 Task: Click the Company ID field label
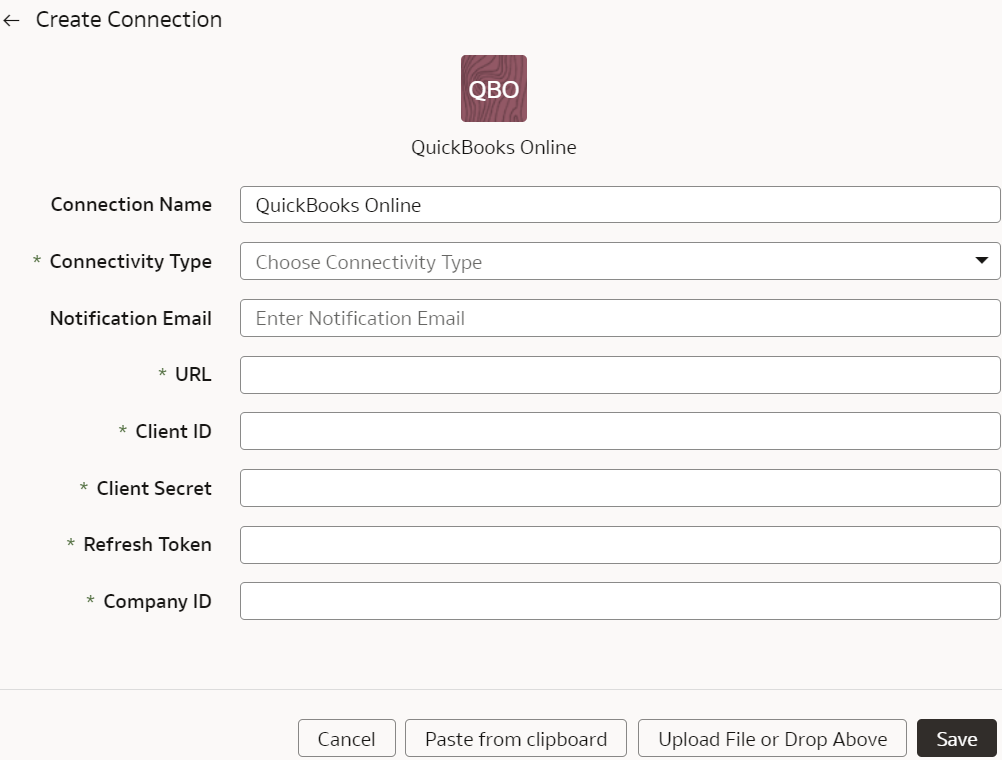(x=157, y=601)
